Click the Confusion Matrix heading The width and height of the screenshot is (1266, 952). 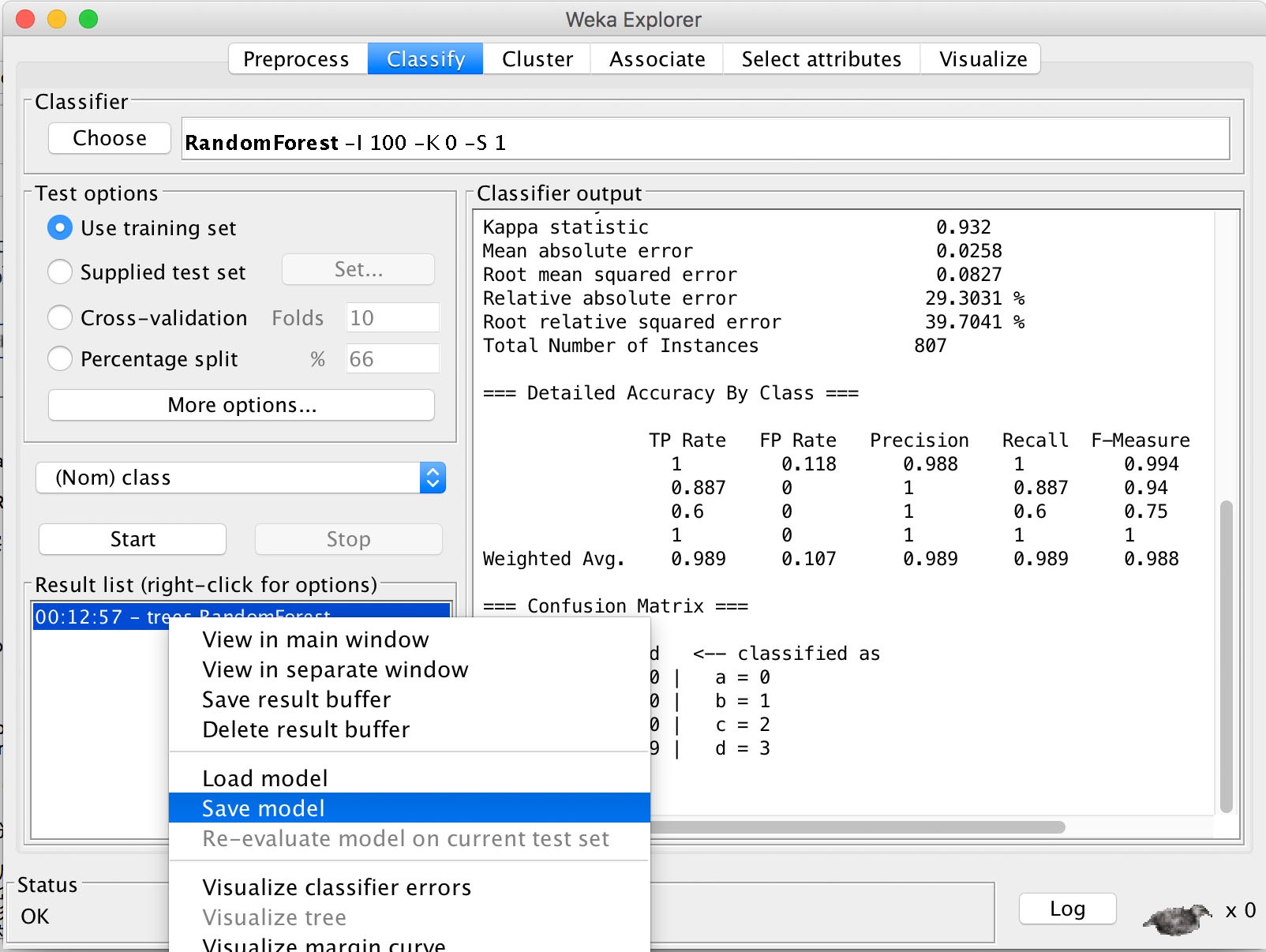point(616,606)
